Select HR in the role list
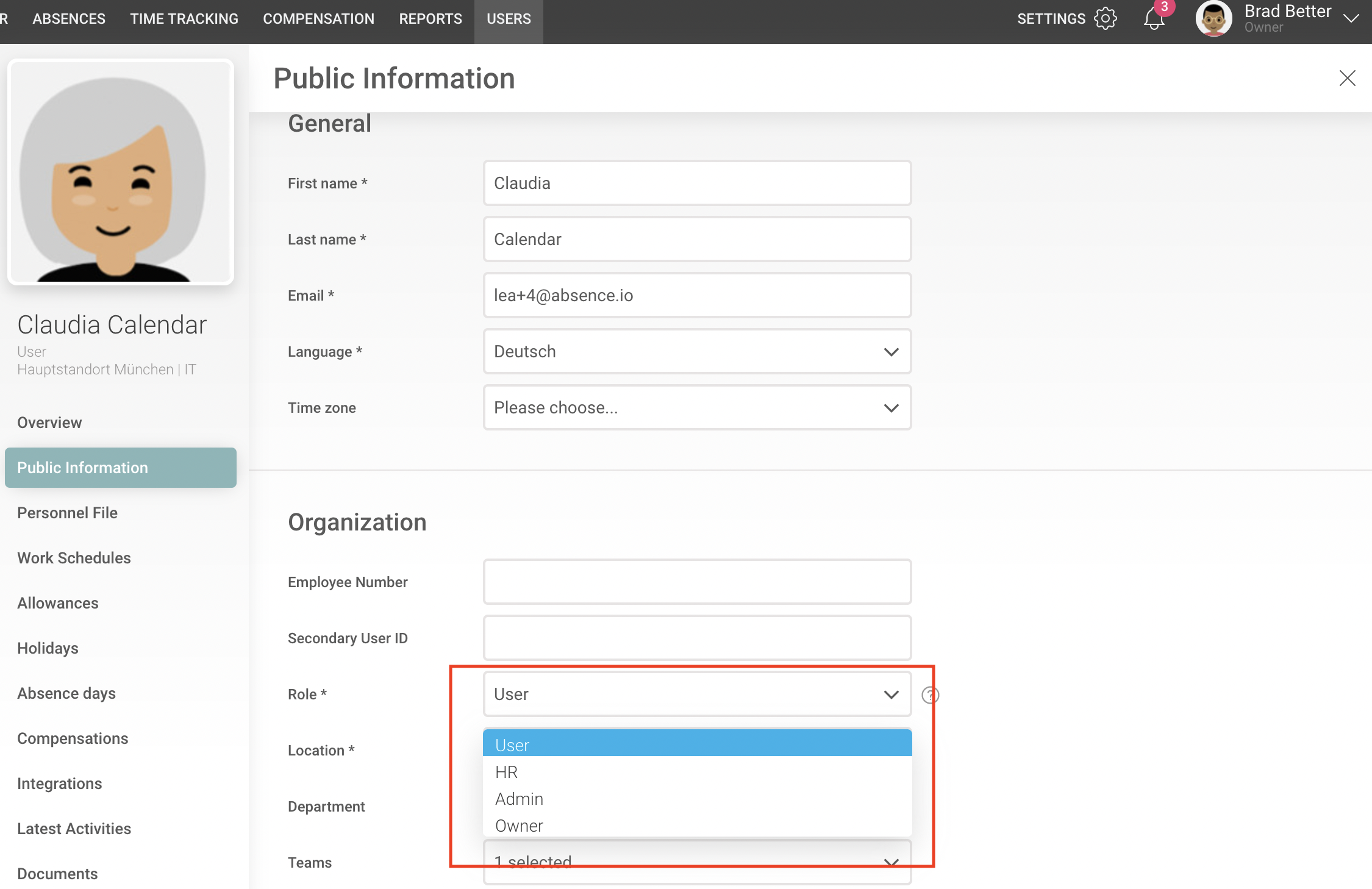The image size is (1372, 889). [x=506, y=773]
